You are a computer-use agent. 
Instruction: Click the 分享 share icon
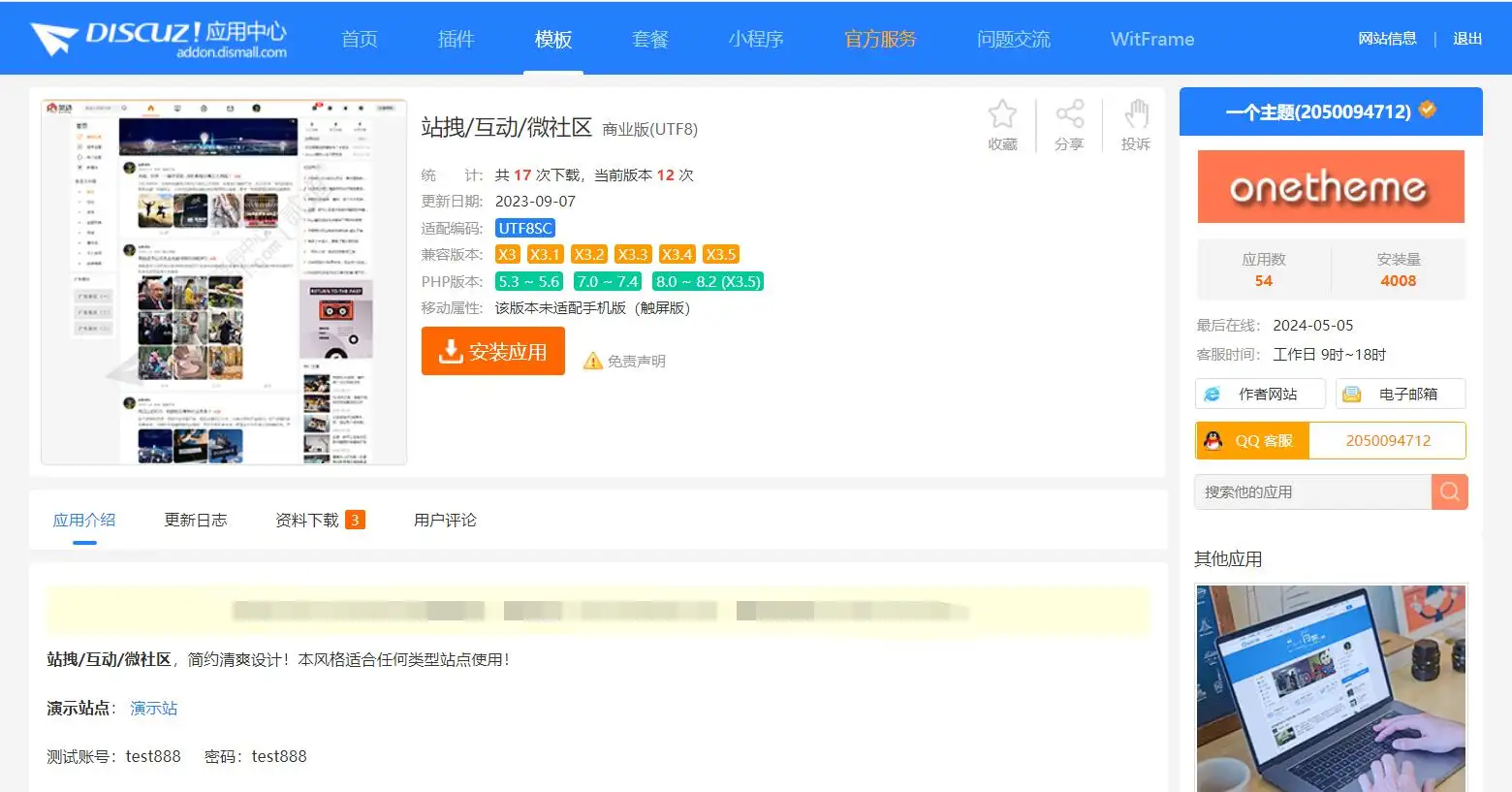coord(1069,115)
